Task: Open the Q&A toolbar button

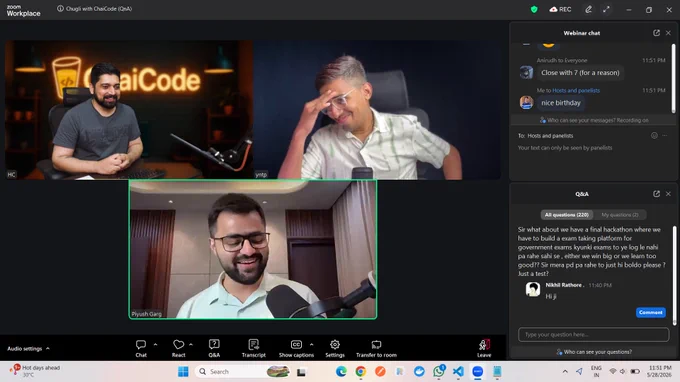Action: coord(214,348)
